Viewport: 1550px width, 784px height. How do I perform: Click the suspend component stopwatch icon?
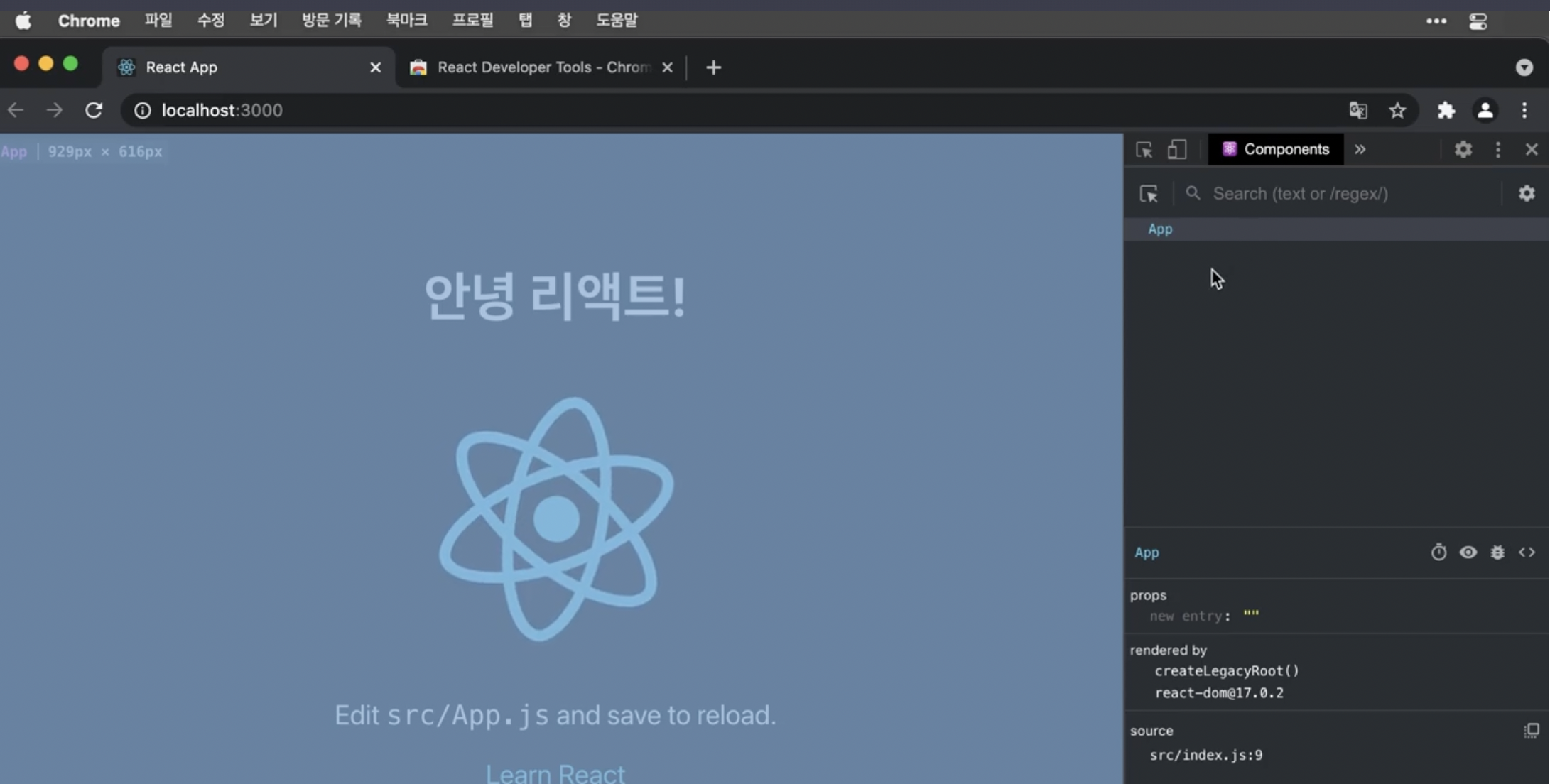(1438, 552)
